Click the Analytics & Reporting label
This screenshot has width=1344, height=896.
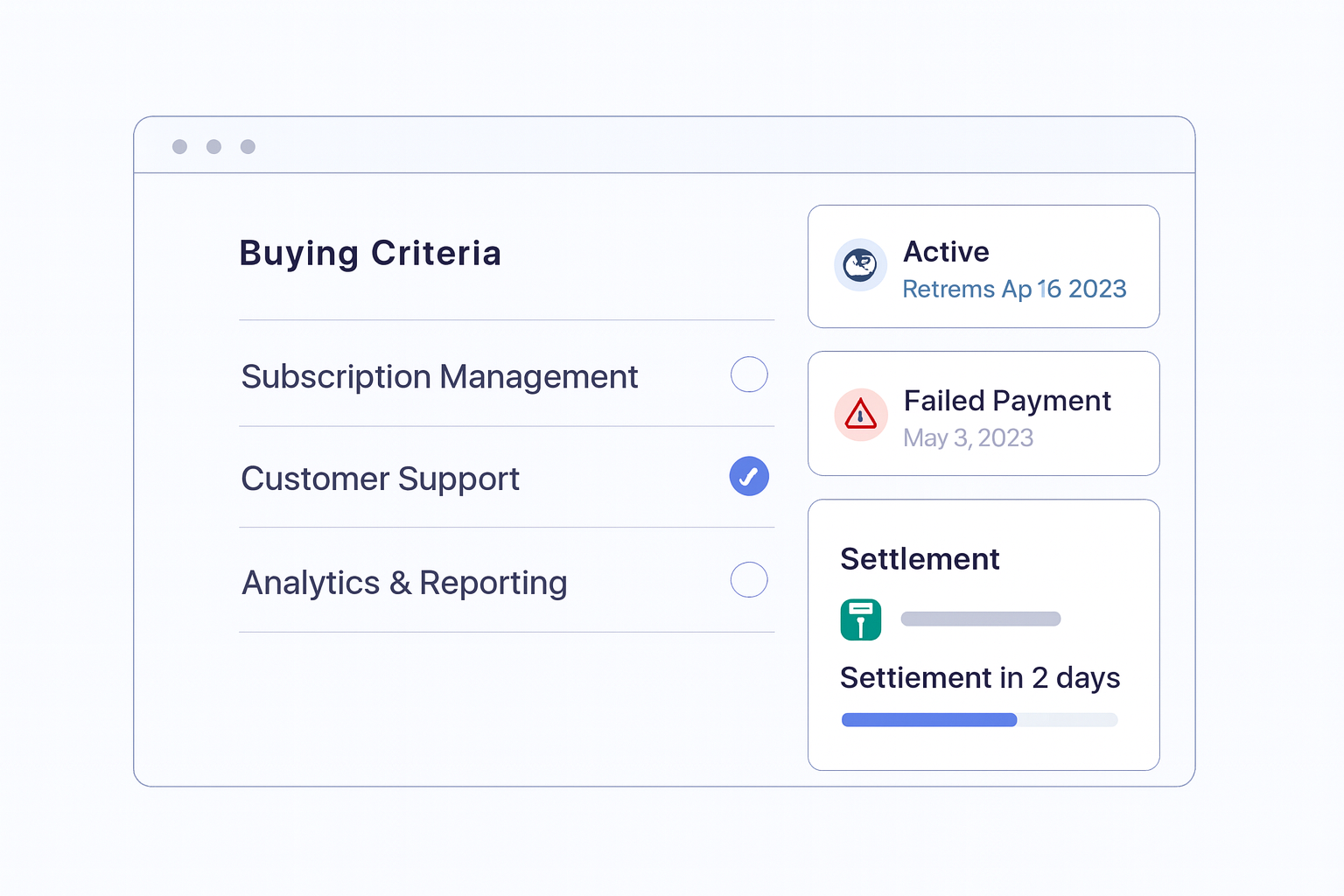(404, 583)
